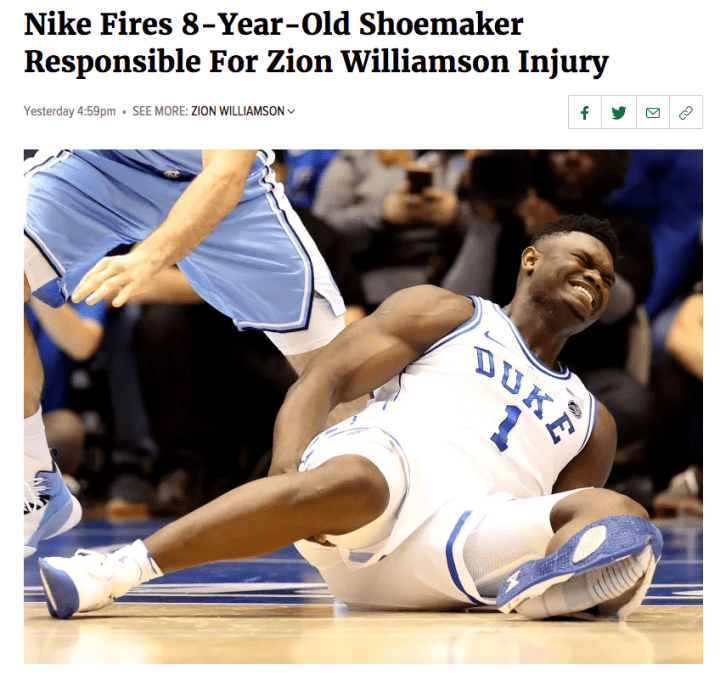
Task: Open the SEE MORE tag dropdown
Action: [291, 112]
